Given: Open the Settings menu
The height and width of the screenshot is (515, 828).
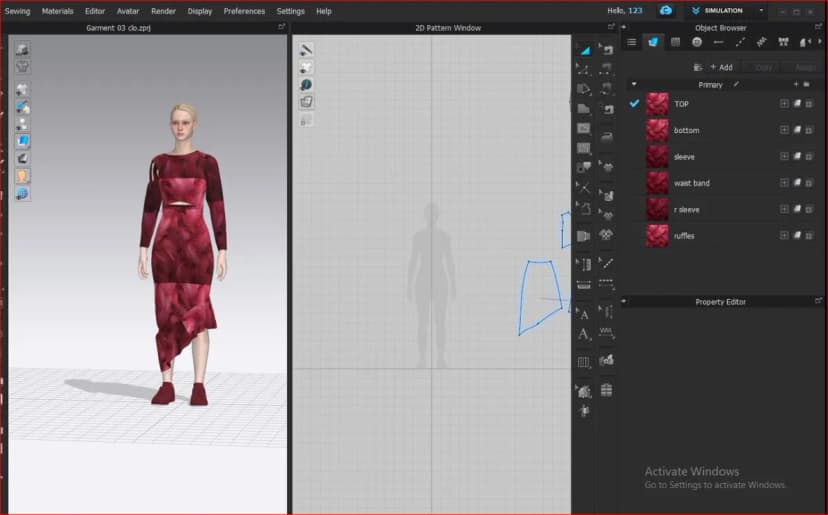Looking at the screenshot, I should (x=290, y=11).
